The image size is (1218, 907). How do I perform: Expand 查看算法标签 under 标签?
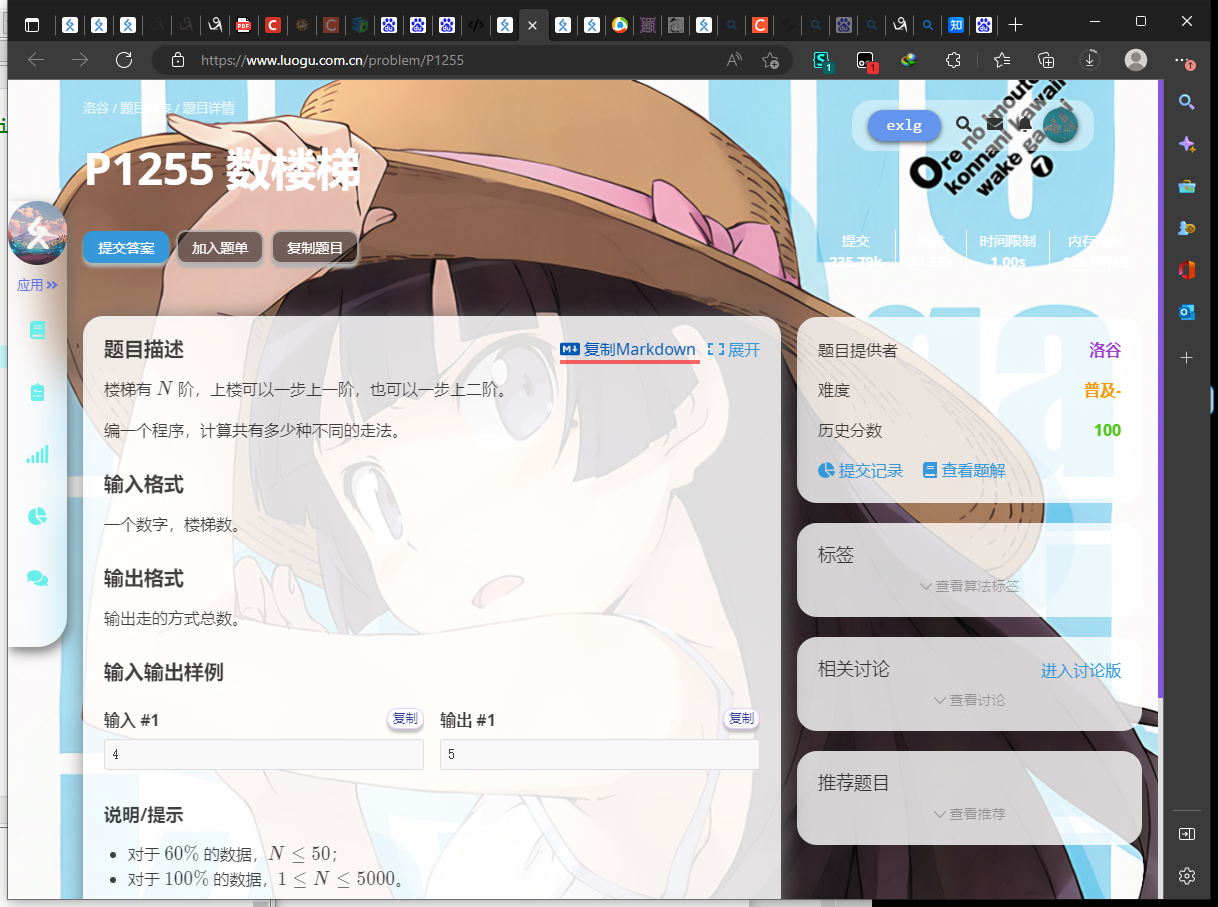tap(969, 586)
